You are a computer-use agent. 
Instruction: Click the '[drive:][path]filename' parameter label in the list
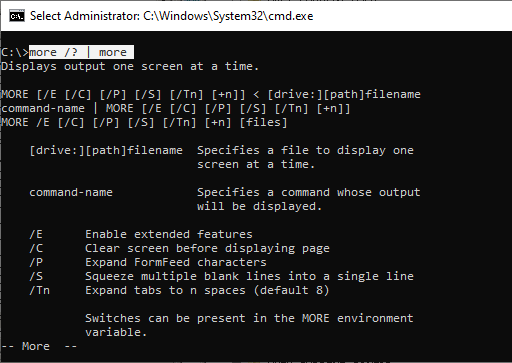point(106,150)
